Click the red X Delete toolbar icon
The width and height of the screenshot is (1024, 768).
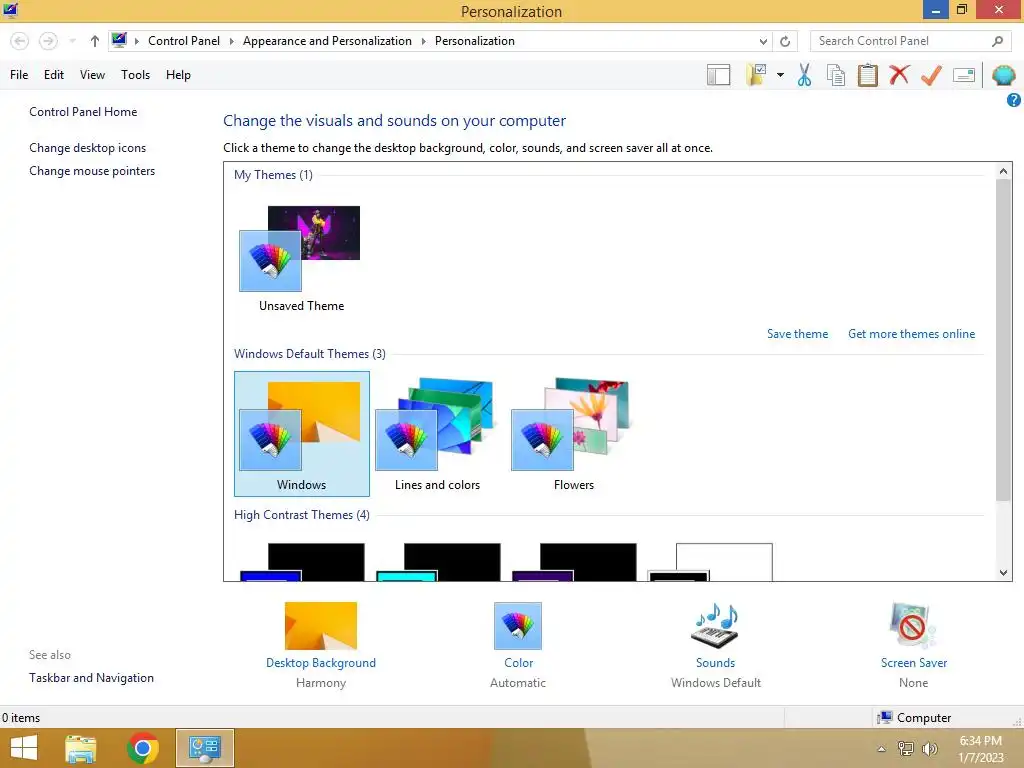pos(899,74)
